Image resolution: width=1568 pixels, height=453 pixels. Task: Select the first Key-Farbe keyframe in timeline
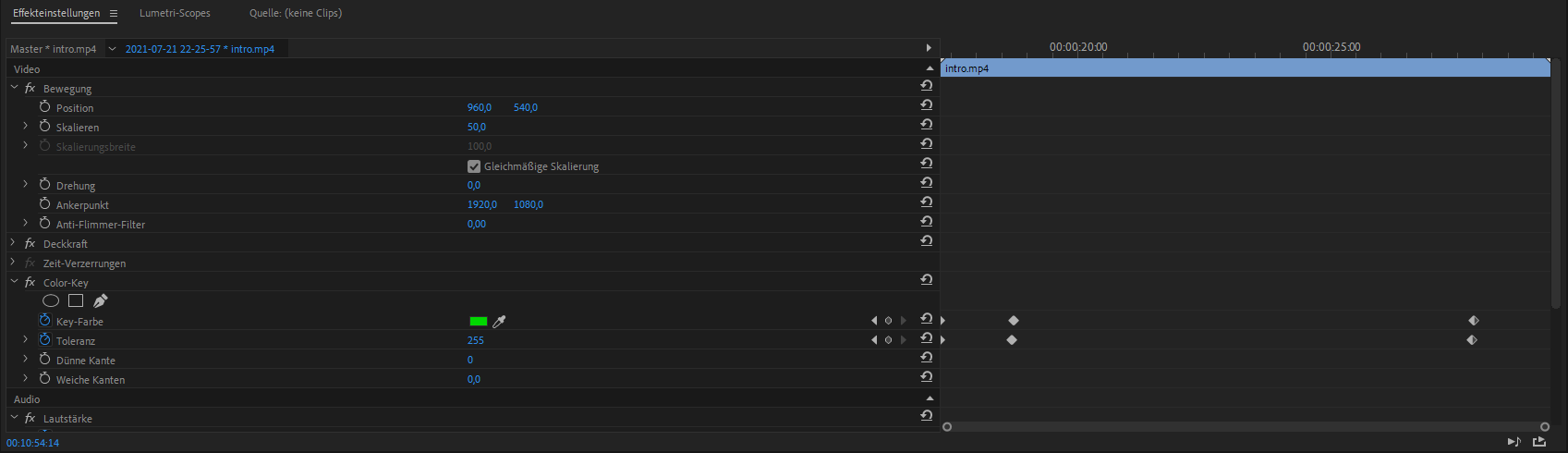pyautogui.click(x=1014, y=321)
